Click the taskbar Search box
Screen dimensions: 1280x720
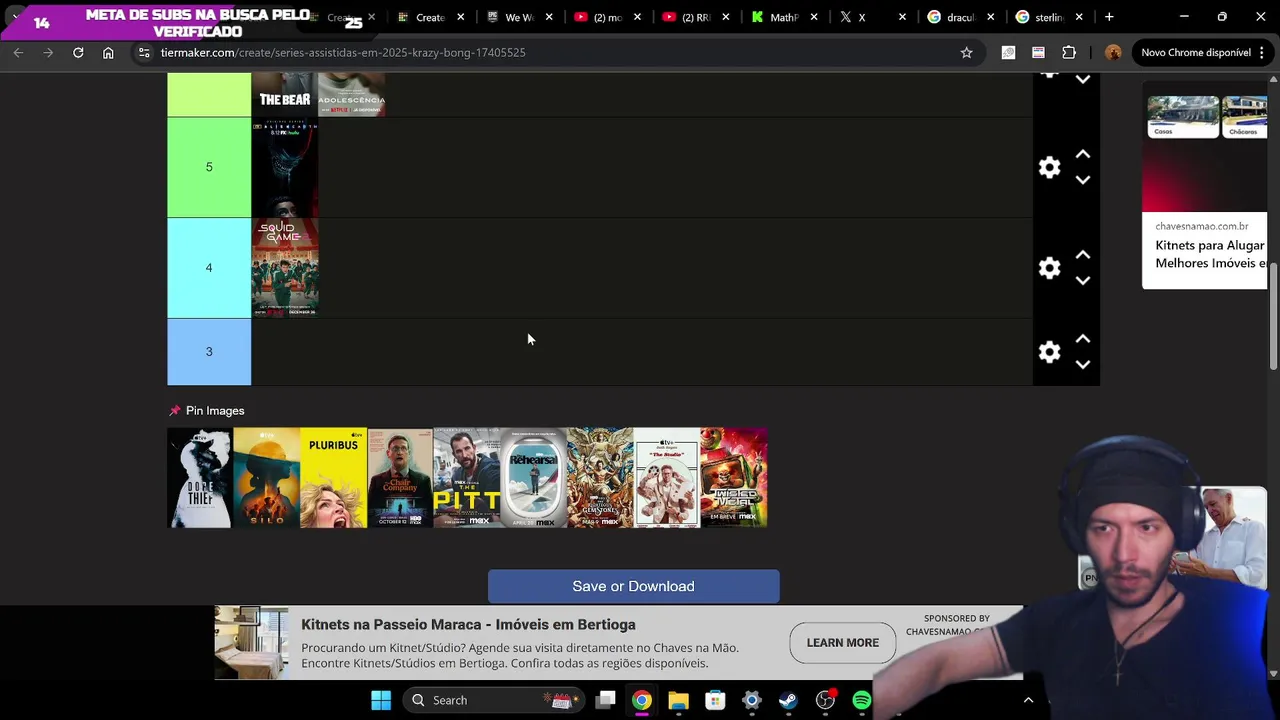494,700
